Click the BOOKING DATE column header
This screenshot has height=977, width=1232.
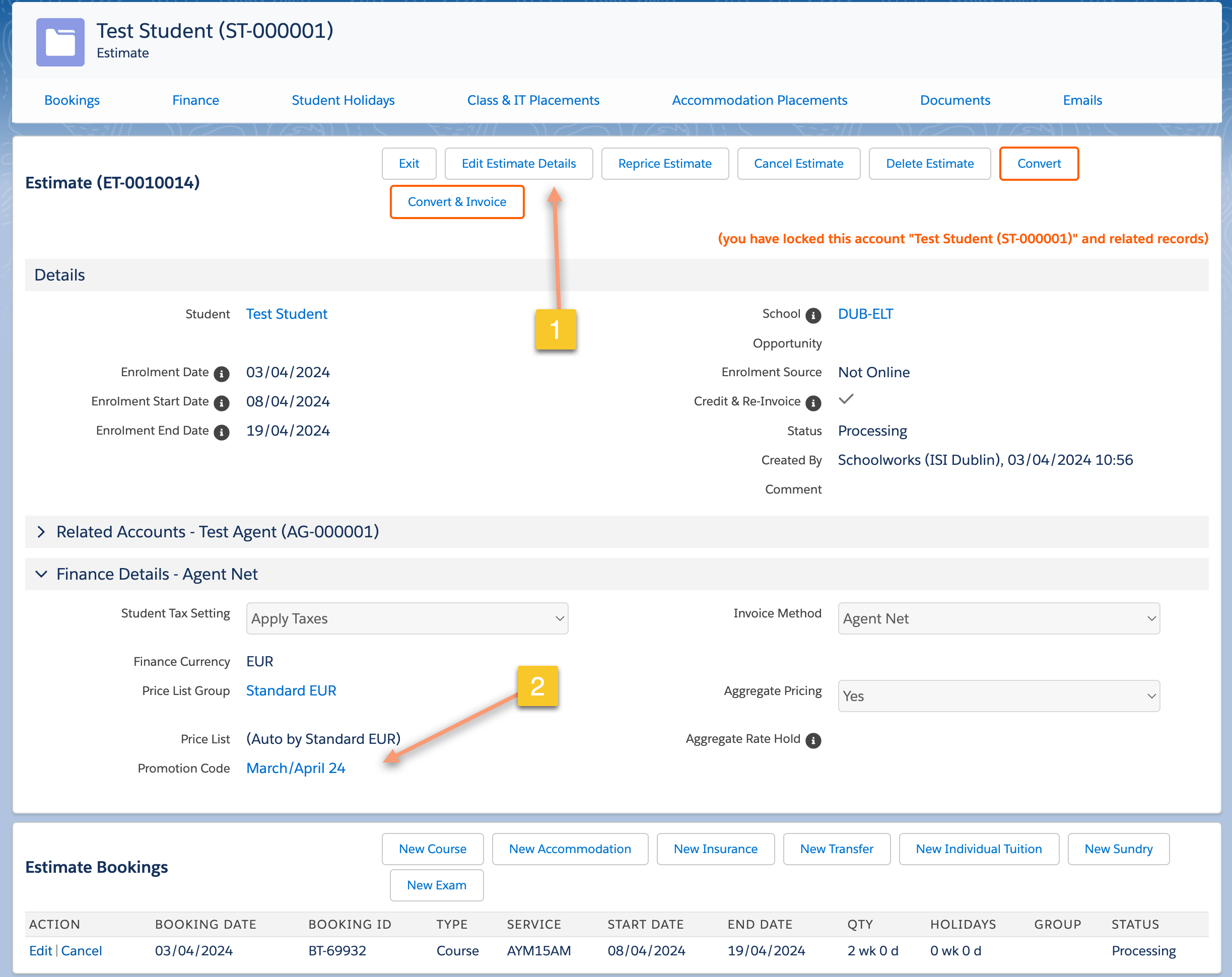point(206,925)
